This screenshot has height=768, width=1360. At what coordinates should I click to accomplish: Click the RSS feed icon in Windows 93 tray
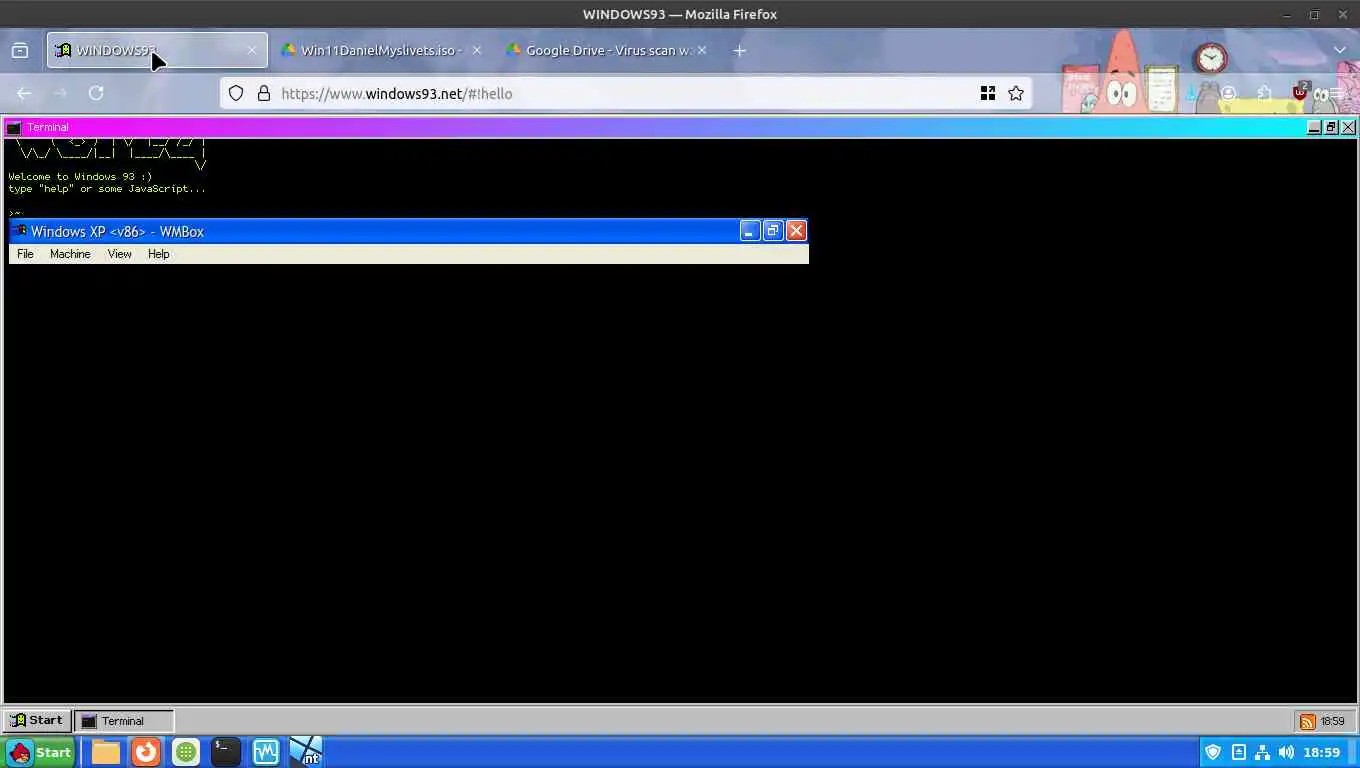point(1307,721)
